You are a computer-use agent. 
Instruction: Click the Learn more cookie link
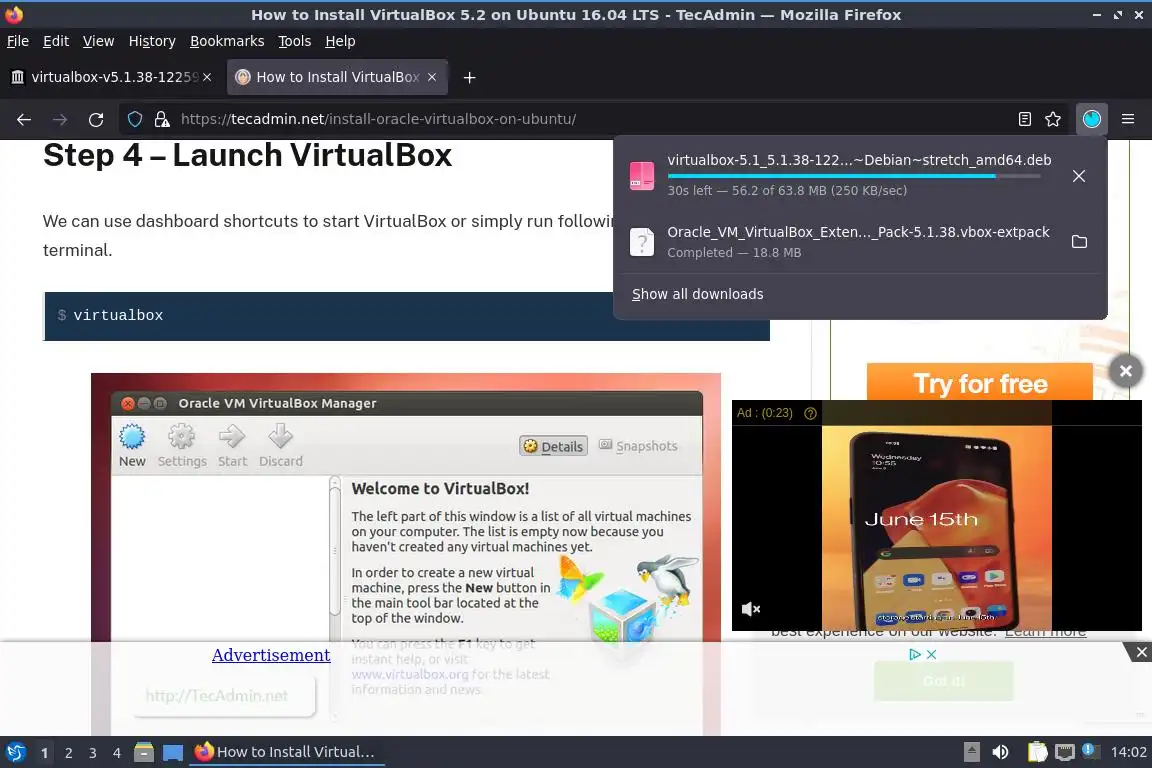1045,632
